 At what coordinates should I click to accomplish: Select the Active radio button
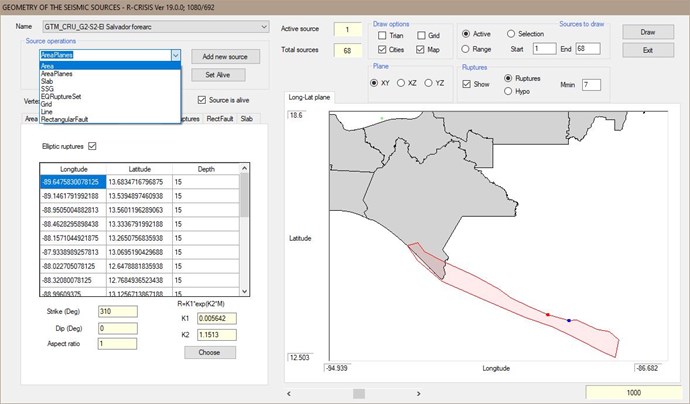[x=466, y=34]
